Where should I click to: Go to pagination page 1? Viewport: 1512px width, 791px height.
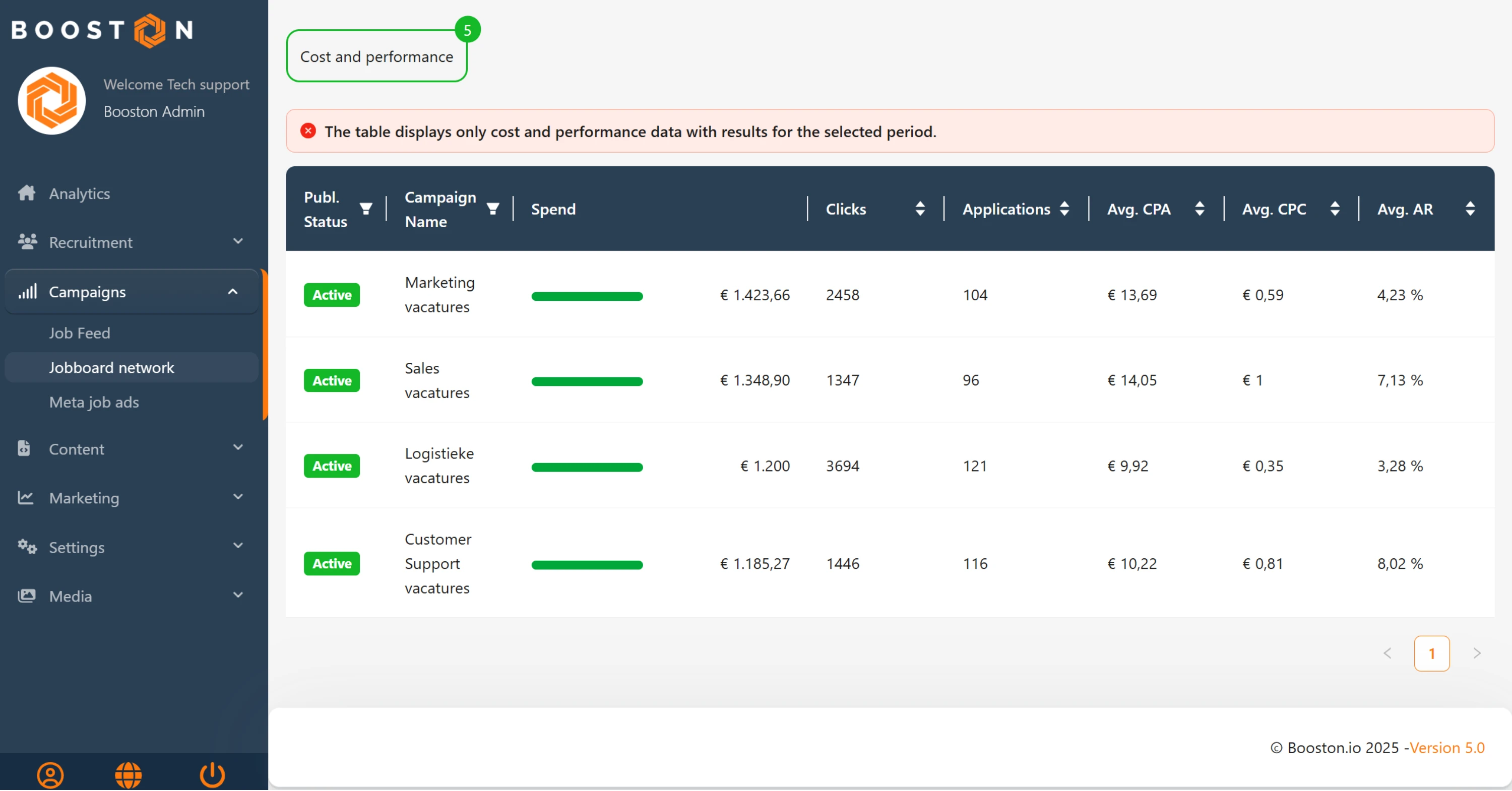pyautogui.click(x=1431, y=653)
